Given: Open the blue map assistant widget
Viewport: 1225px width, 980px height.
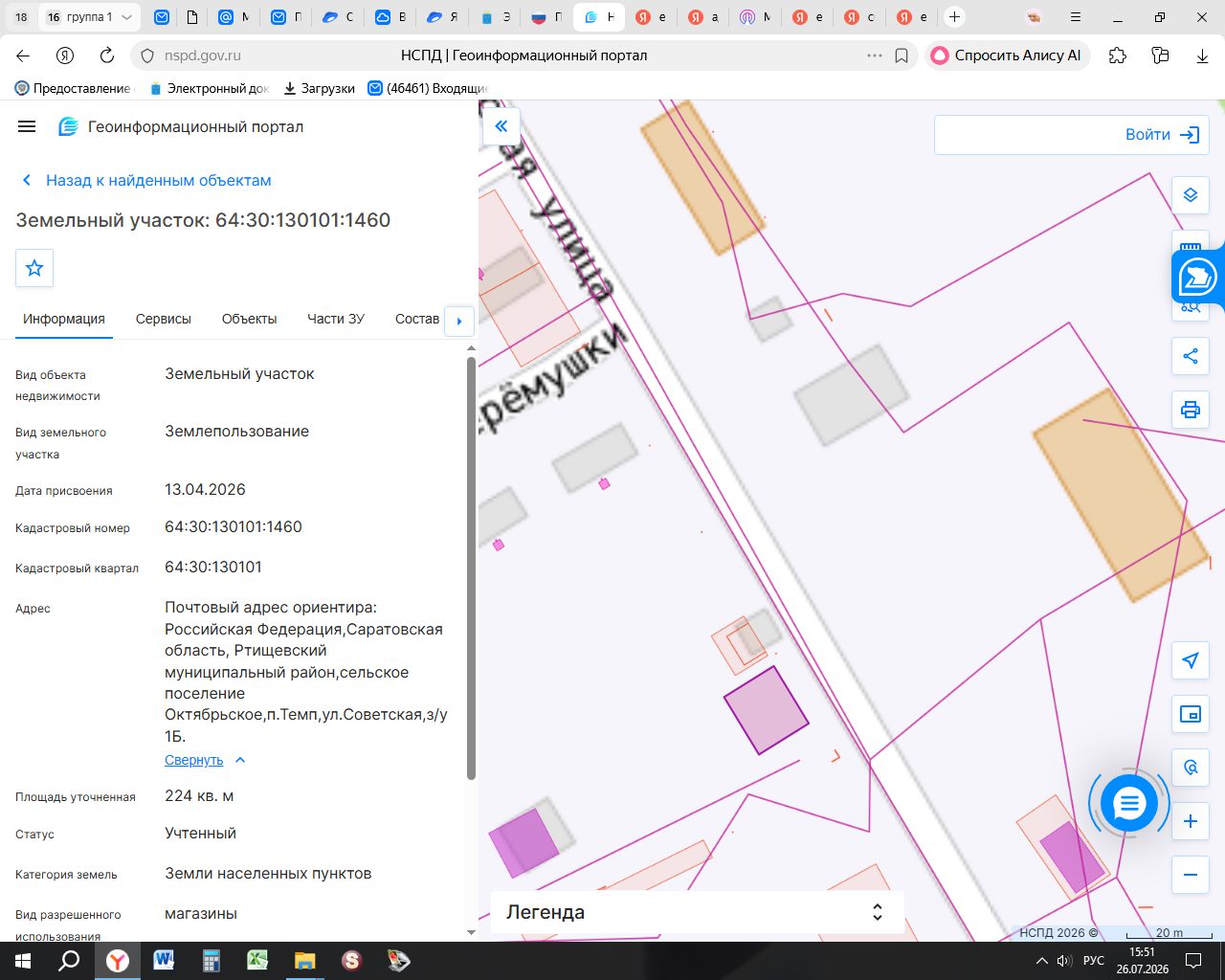Looking at the screenshot, I should click(1197, 278).
